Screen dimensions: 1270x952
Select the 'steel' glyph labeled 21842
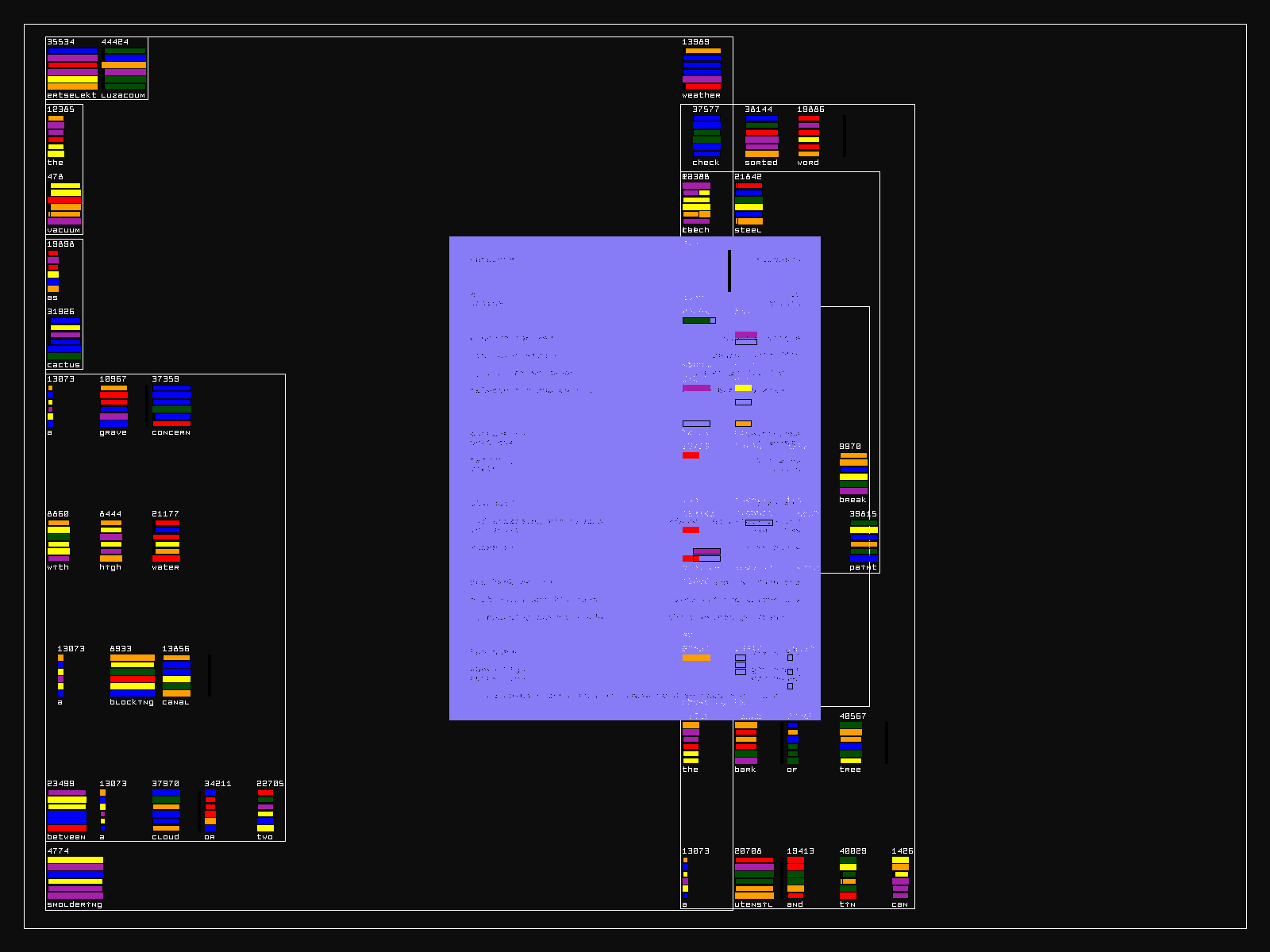(749, 203)
